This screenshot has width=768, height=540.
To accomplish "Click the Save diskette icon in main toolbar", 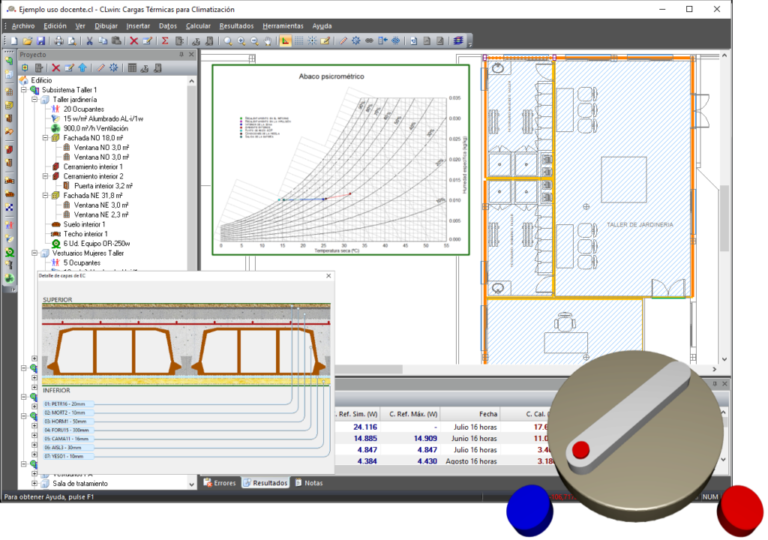I will pos(41,41).
